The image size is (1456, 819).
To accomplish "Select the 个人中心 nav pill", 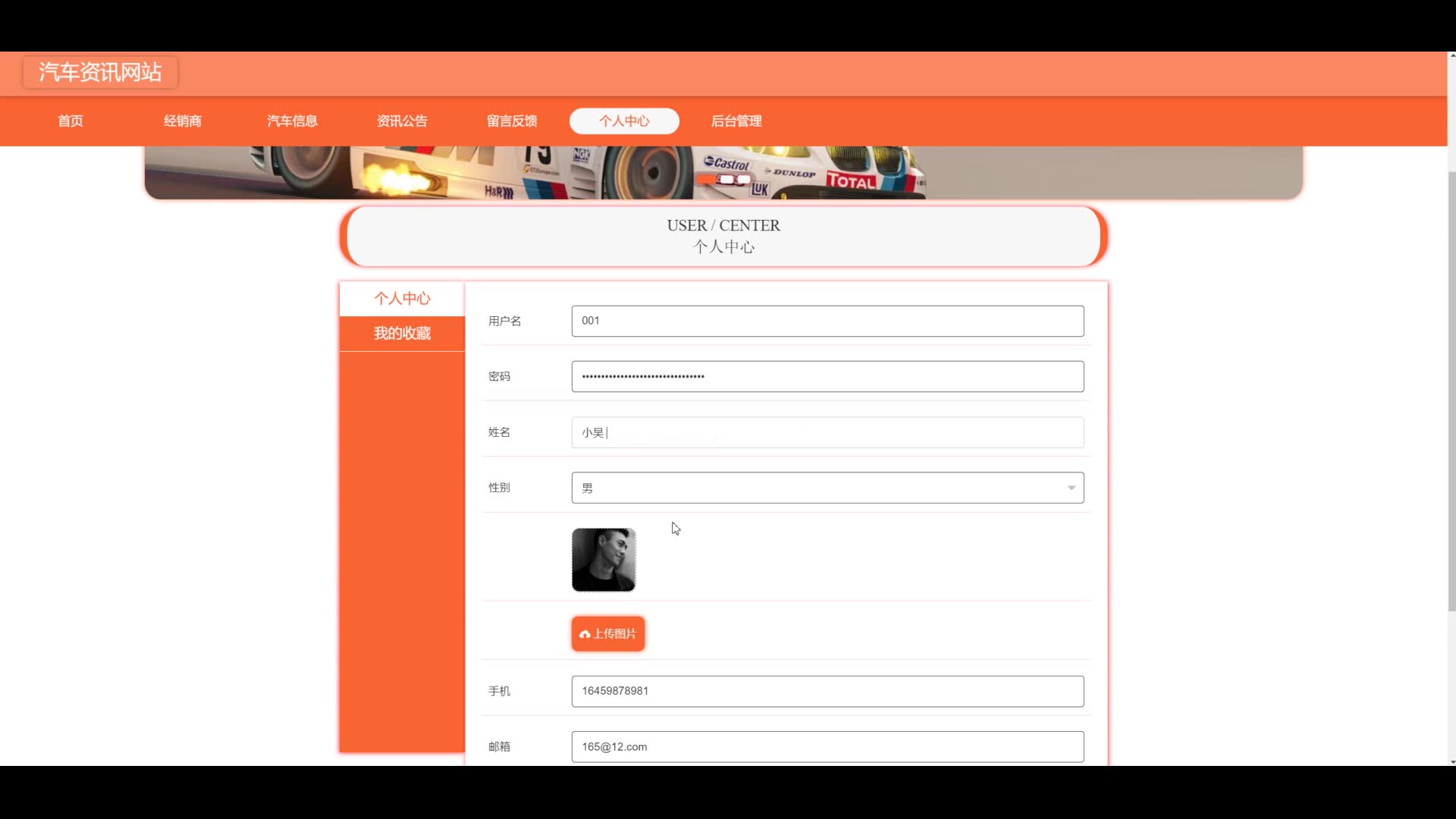I will 624,121.
